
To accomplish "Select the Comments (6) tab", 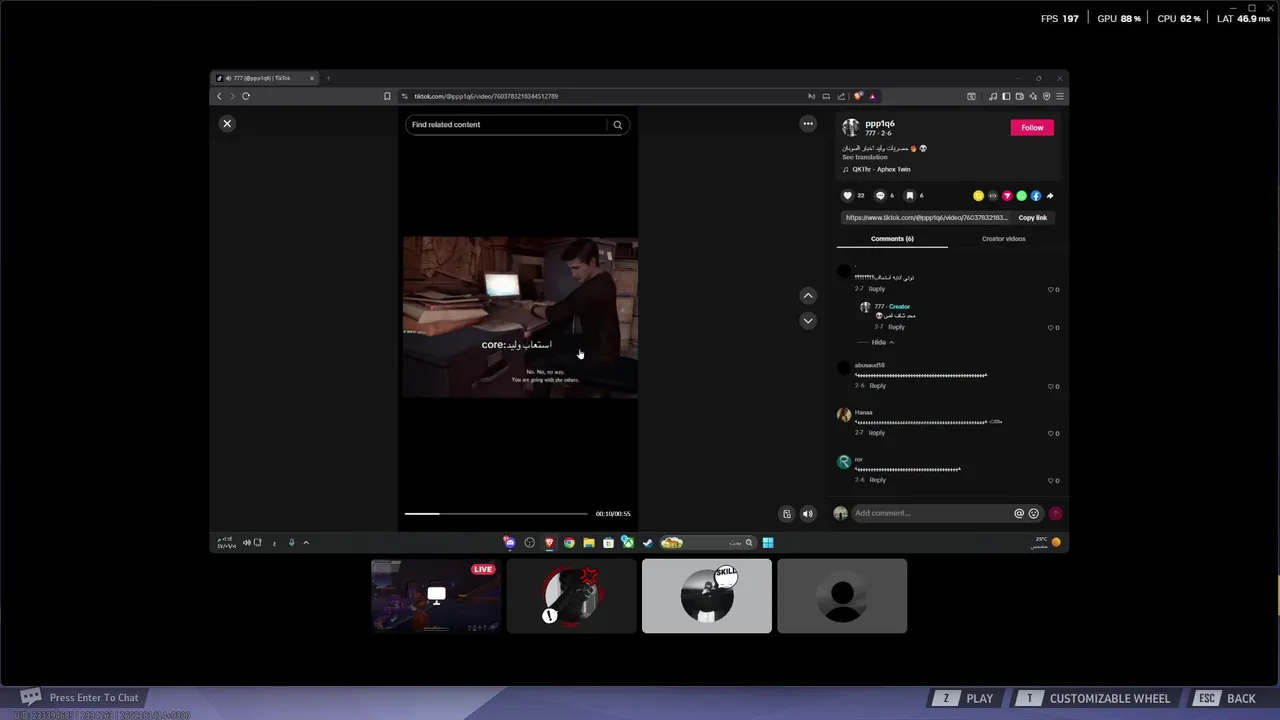I will (x=892, y=239).
